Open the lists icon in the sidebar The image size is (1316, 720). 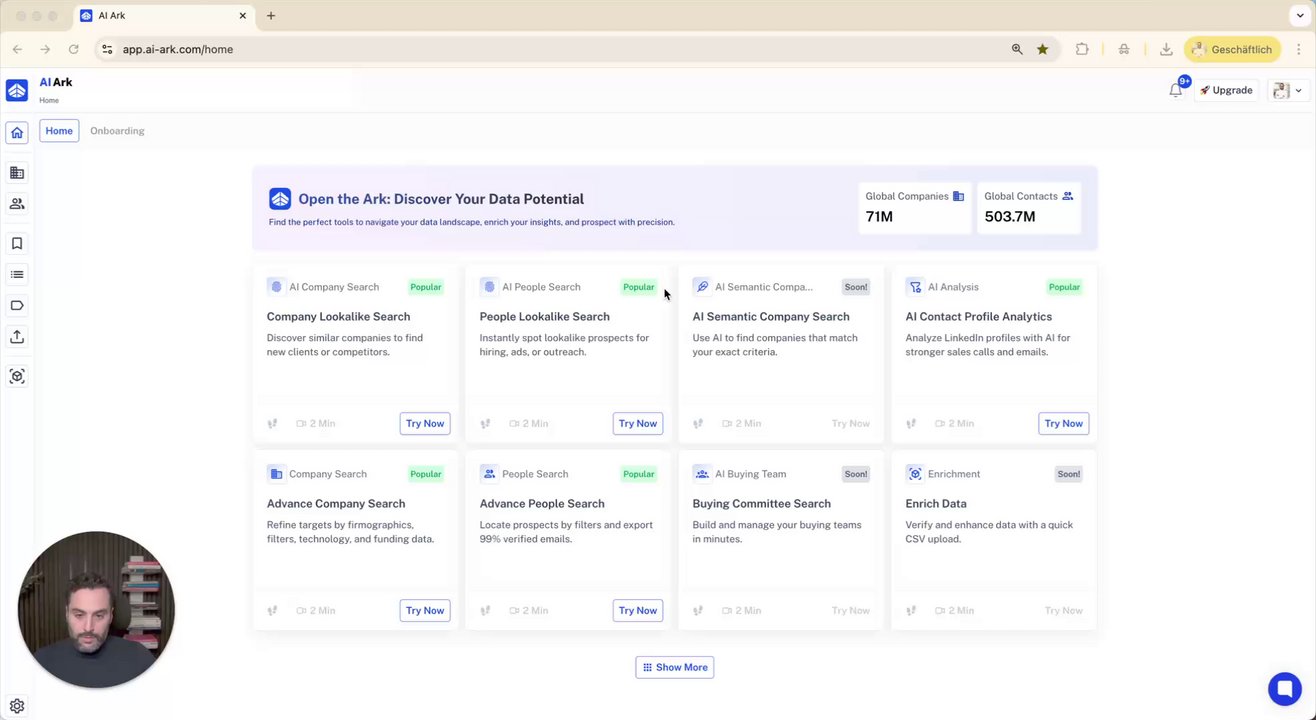click(x=17, y=275)
